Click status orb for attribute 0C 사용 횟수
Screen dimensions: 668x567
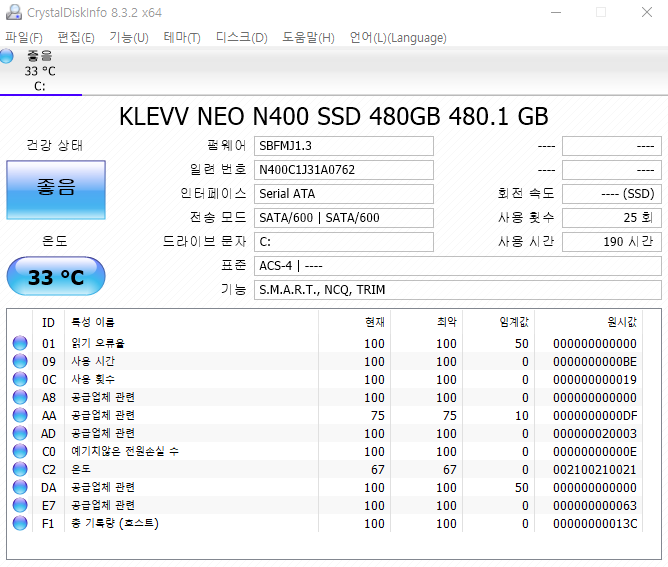tap(20, 379)
